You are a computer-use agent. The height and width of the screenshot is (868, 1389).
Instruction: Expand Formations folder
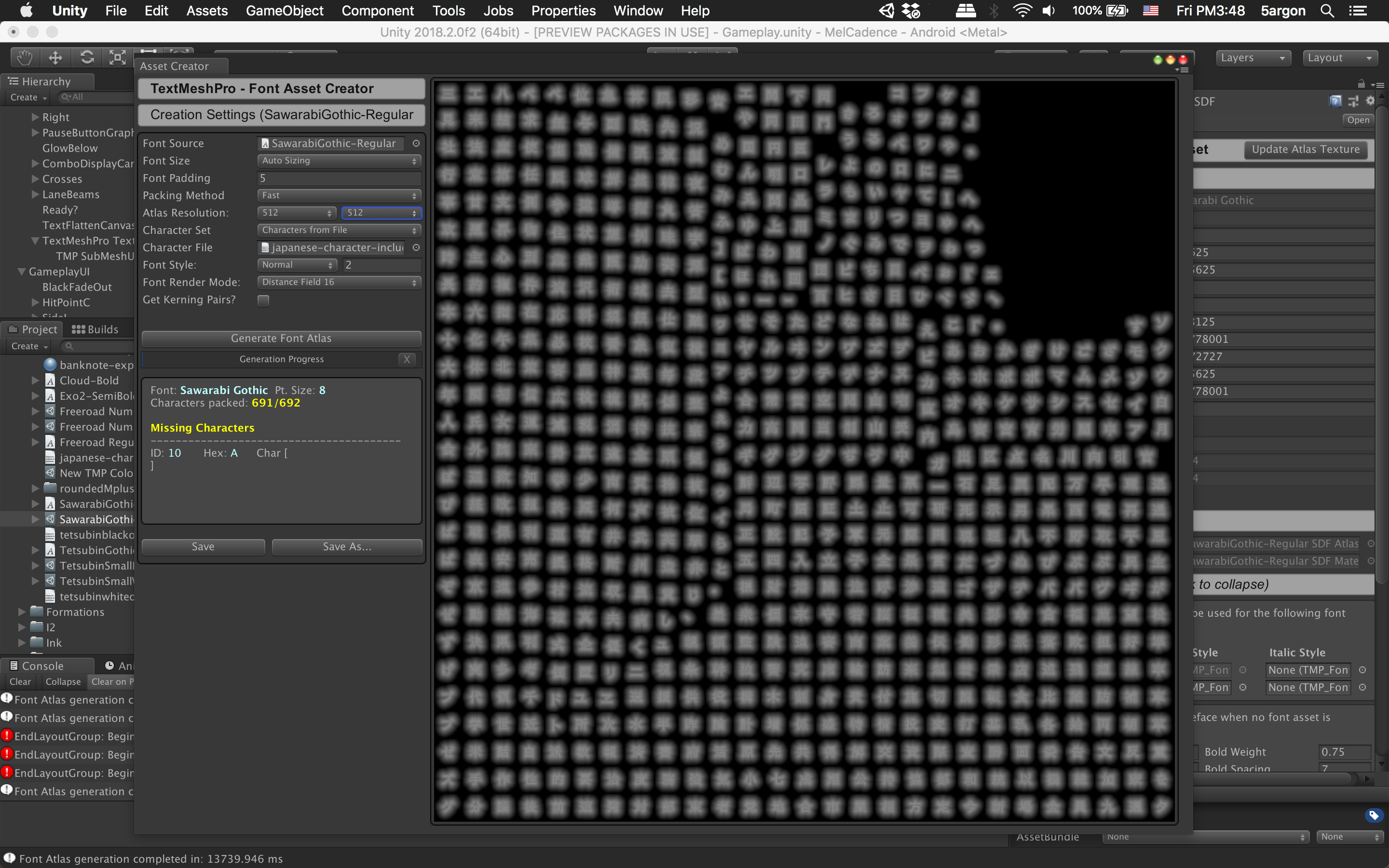(22, 612)
